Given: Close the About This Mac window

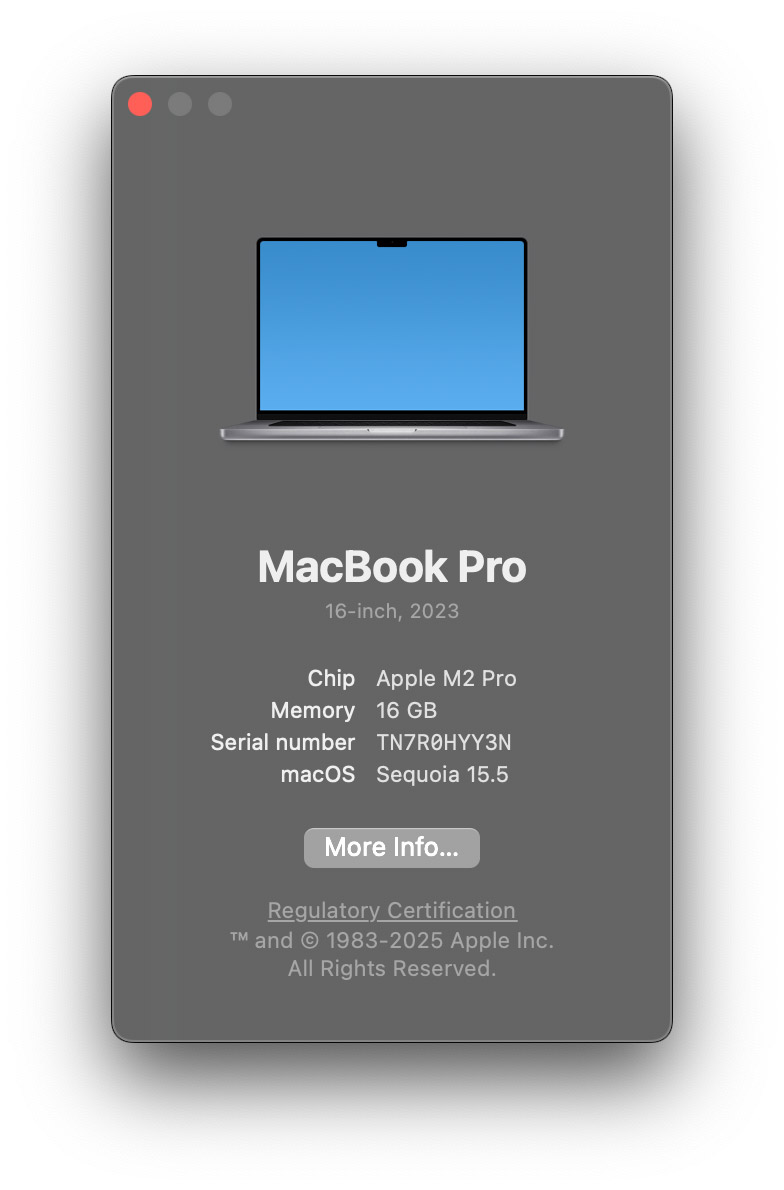Looking at the screenshot, I should pyautogui.click(x=140, y=104).
